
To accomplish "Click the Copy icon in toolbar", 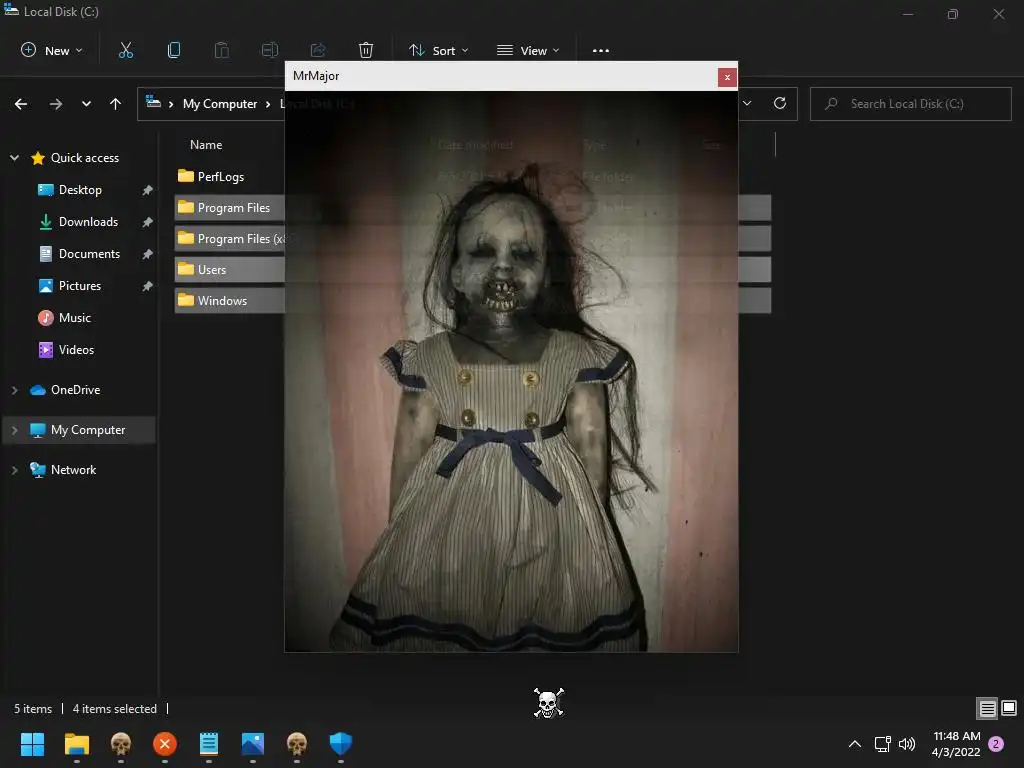I will [174, 50].
